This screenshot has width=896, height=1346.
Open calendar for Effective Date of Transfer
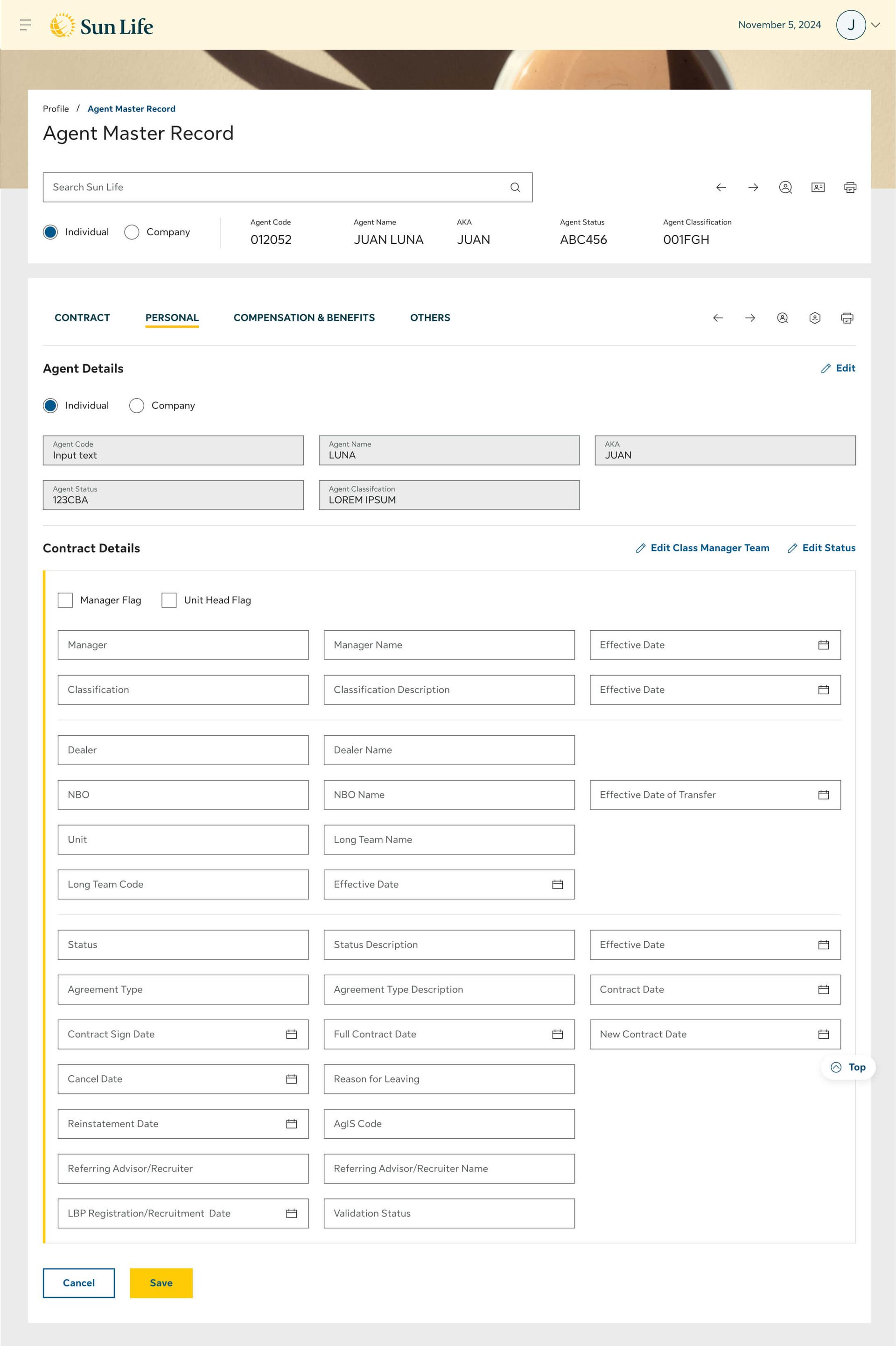coord(823,795)
